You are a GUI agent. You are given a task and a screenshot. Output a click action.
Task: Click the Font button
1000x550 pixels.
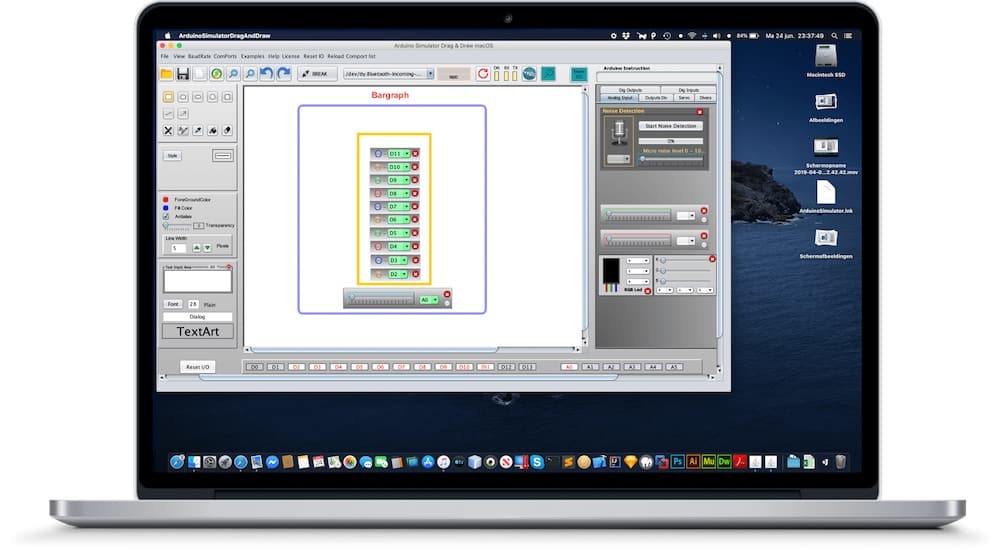pyautogui.click(x=173, y=304)
